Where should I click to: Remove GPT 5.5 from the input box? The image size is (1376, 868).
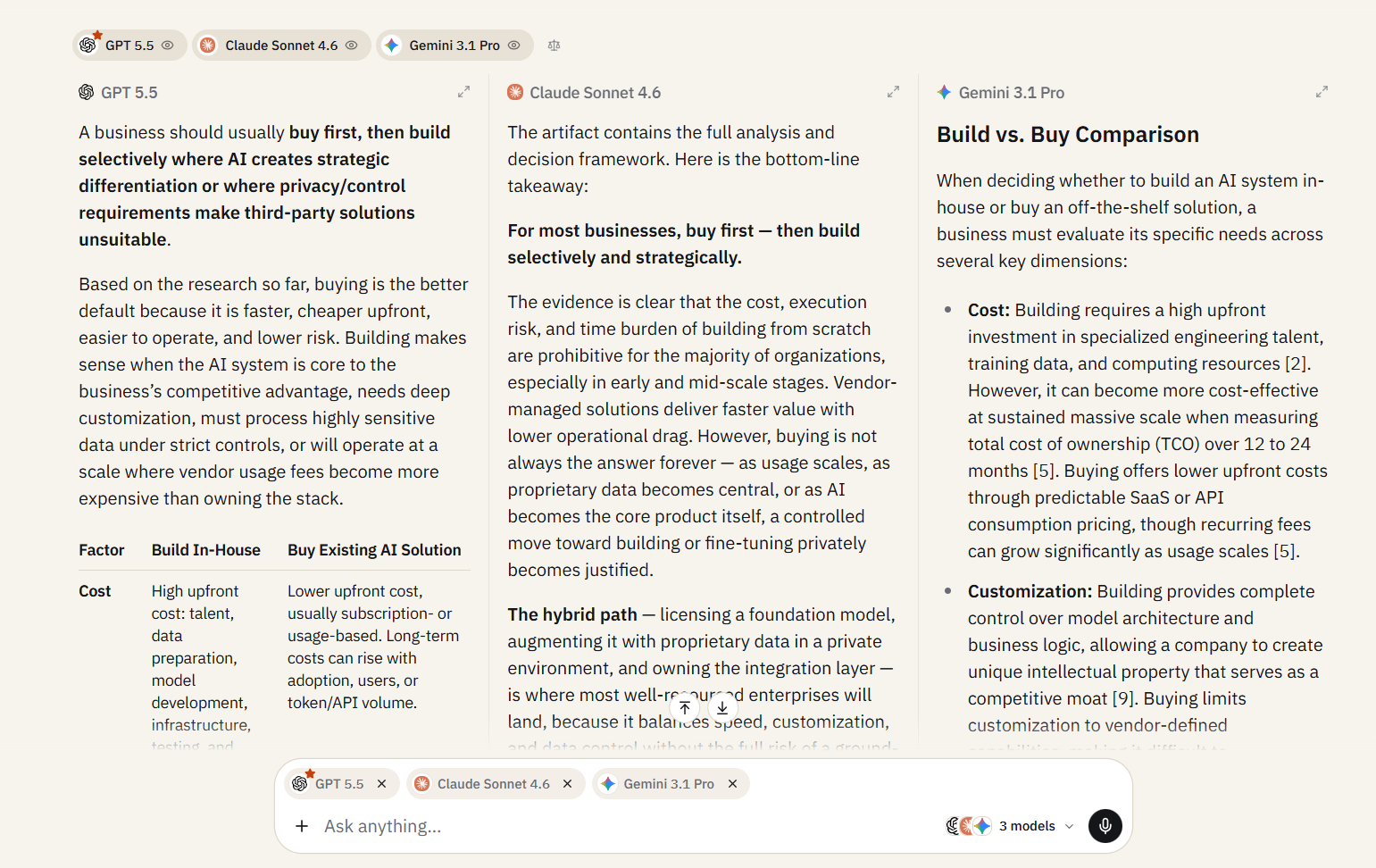coord(381,784)
